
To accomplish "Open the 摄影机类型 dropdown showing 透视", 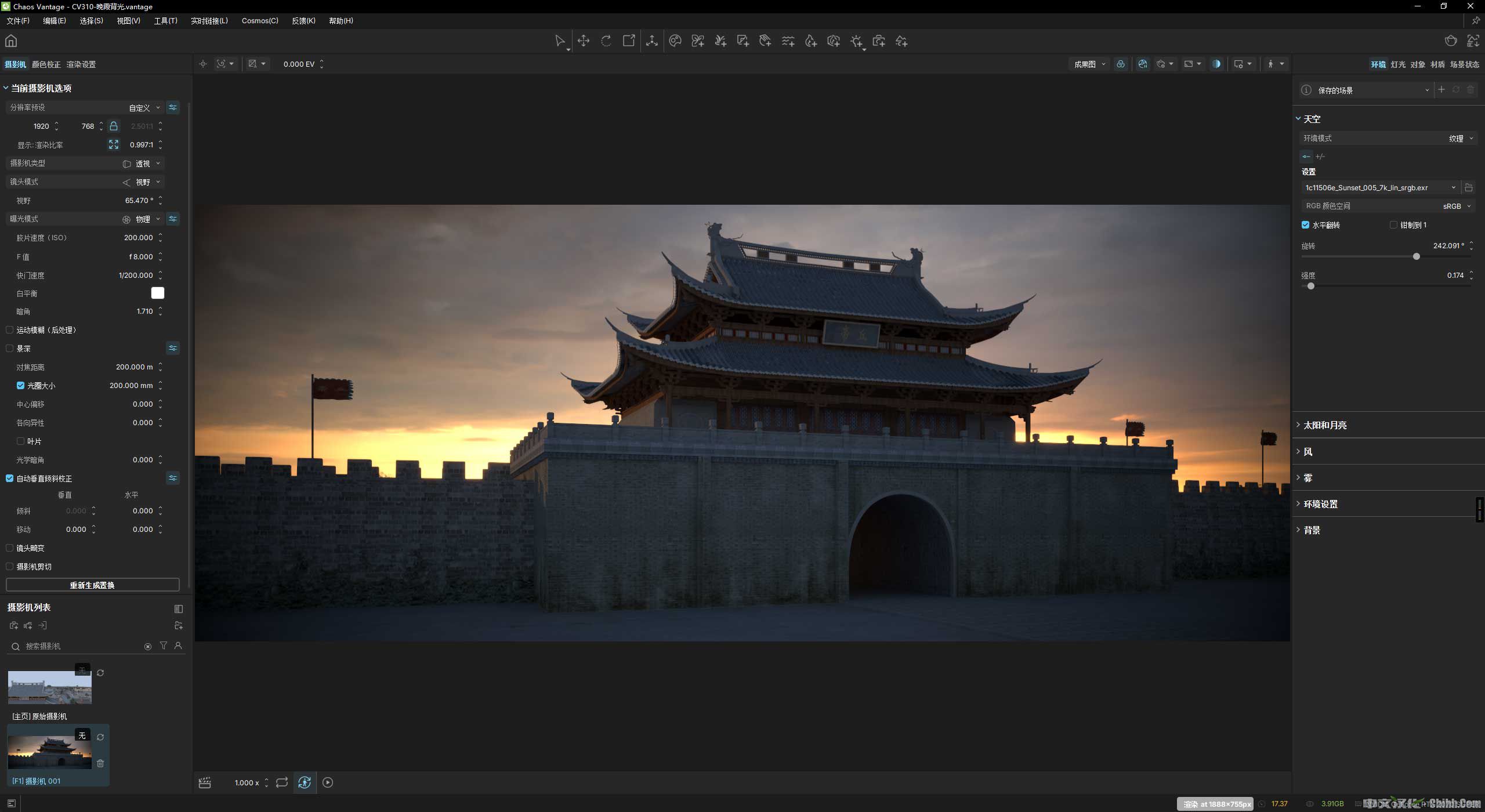I will pos(142,164).
